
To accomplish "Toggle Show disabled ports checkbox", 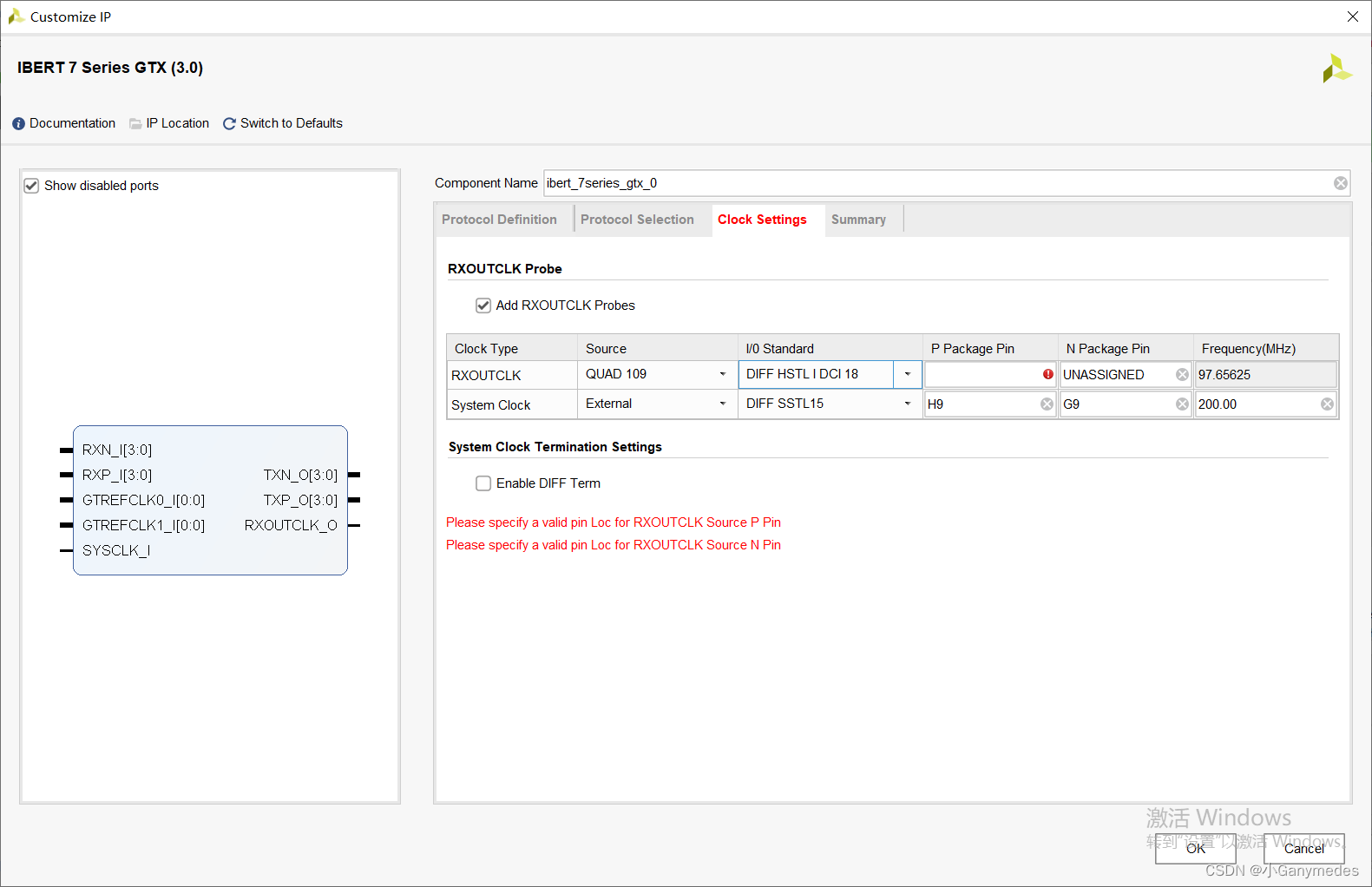I will point(31,186).
